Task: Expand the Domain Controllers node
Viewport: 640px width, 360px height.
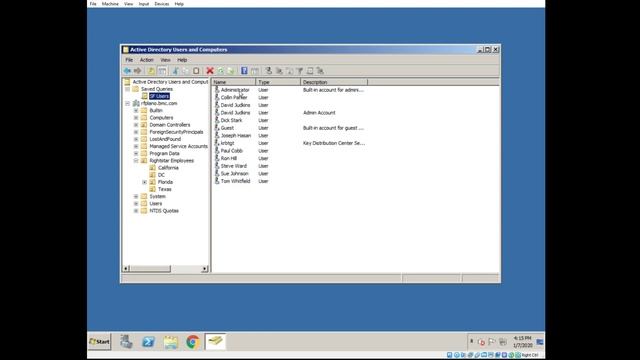Action: point(136,125)
